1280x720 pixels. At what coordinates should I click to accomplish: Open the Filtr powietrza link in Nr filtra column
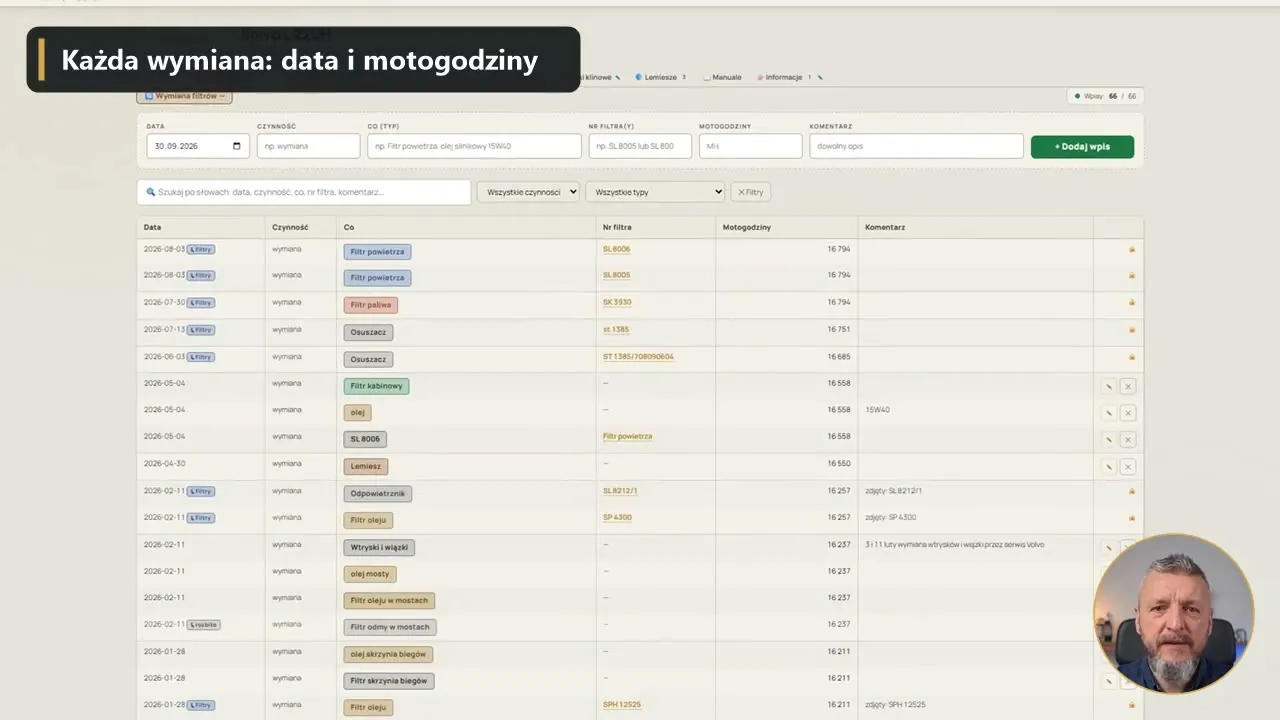pos(627,437)
